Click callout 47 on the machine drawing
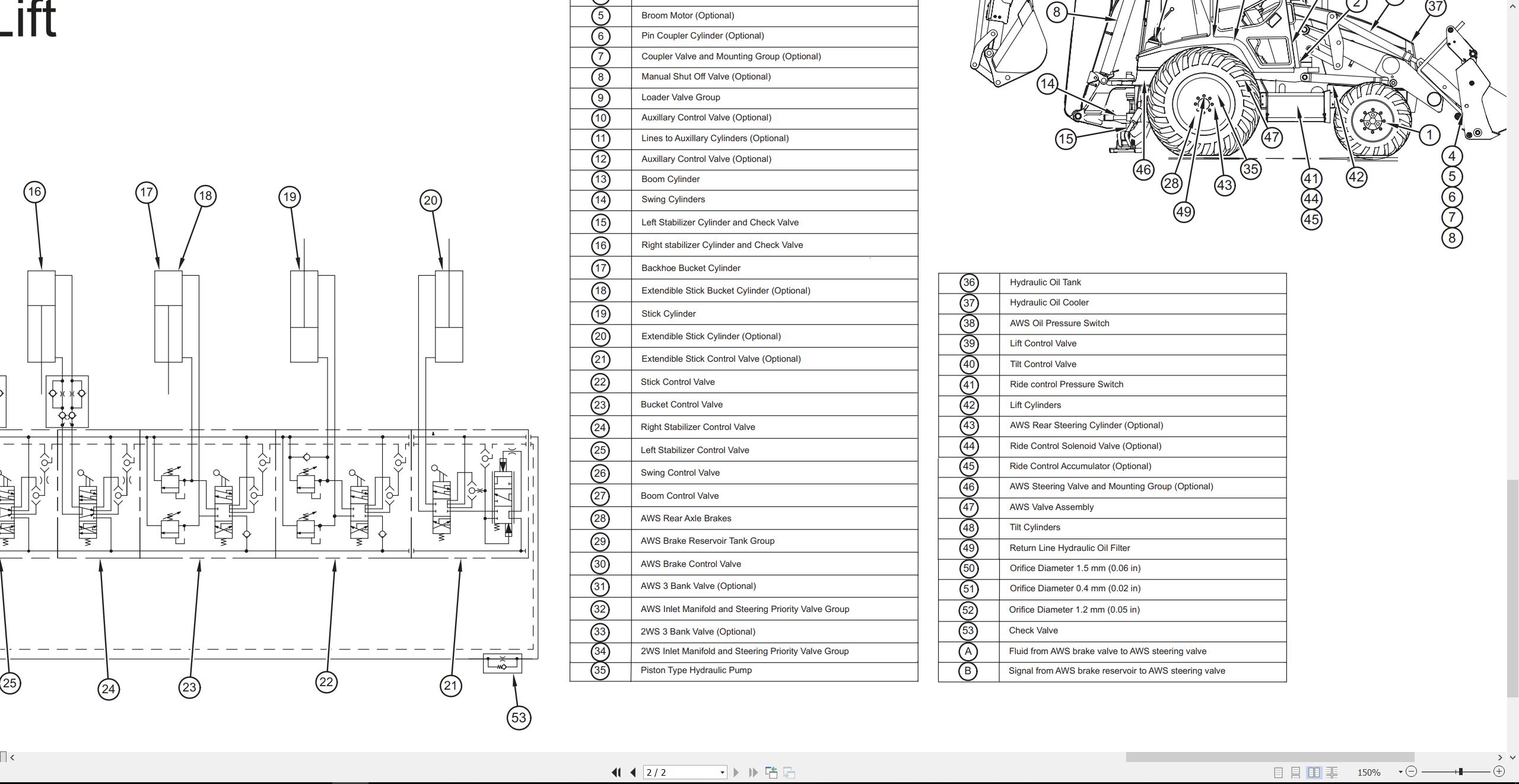Image resolution: width=1519 pixels, height=784 pixels. click(1271, 138)
